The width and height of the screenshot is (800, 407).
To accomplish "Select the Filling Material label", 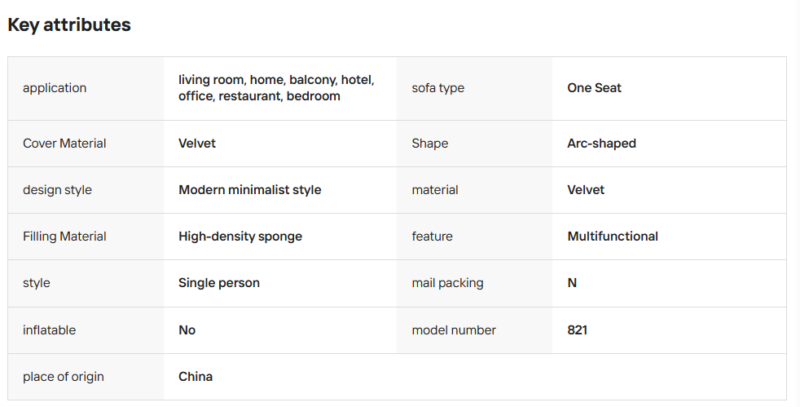I will click(x=64, y=236).
